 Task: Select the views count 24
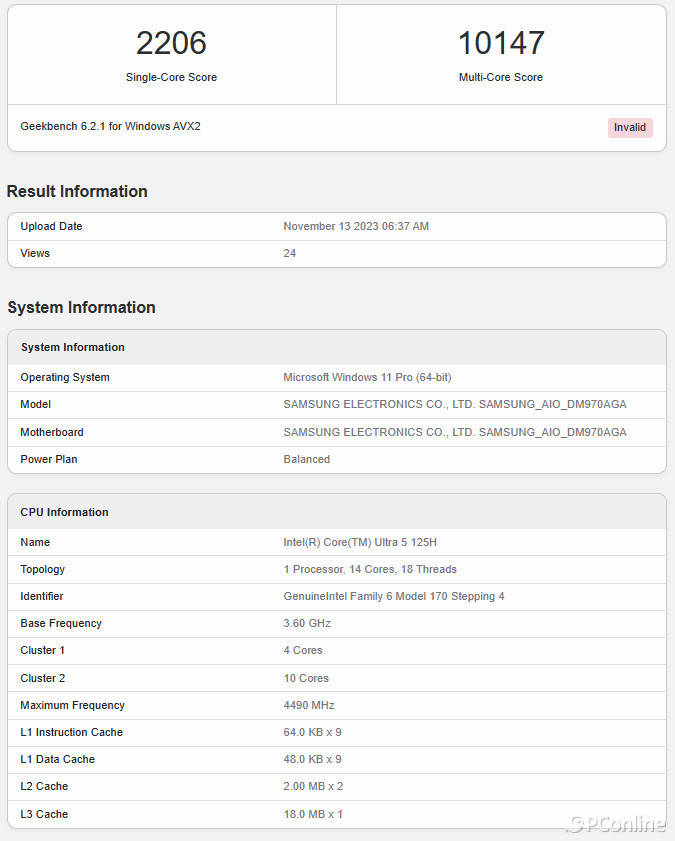point(290,253)
